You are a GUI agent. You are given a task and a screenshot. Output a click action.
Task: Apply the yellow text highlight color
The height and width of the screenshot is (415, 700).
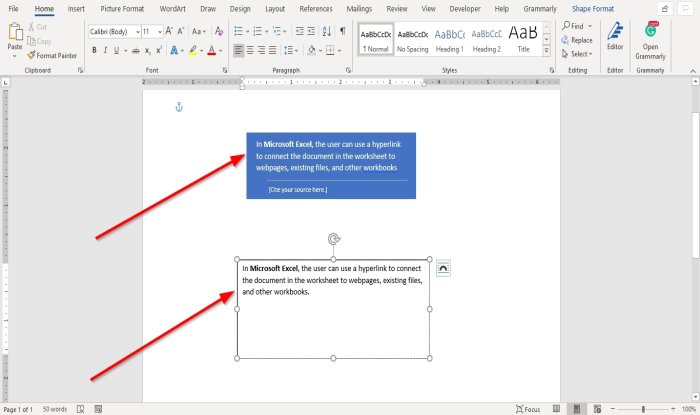pyautogui.click(x=193, y=50)
